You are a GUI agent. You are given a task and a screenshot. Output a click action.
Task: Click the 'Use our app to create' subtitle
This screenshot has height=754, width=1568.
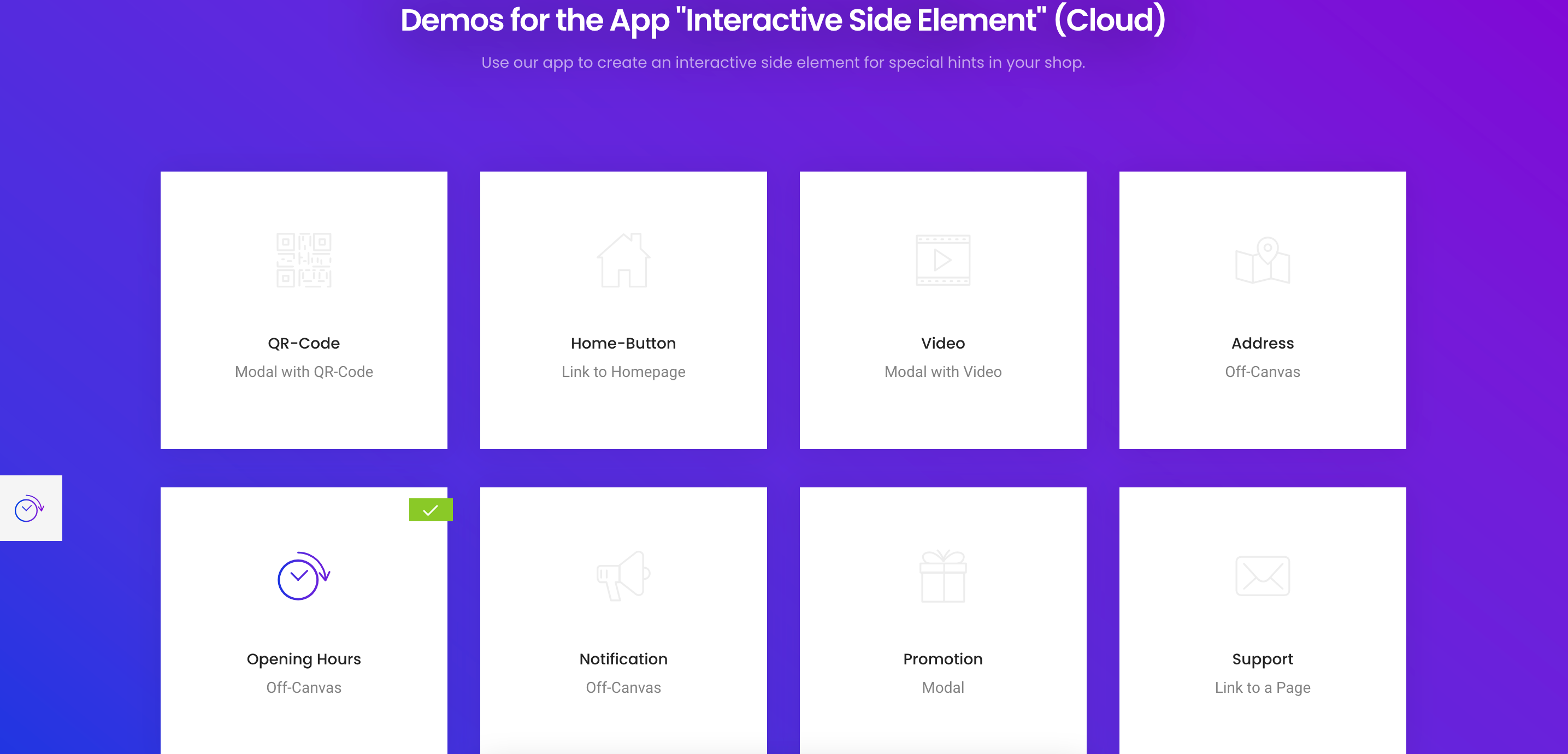pos(783,63)
